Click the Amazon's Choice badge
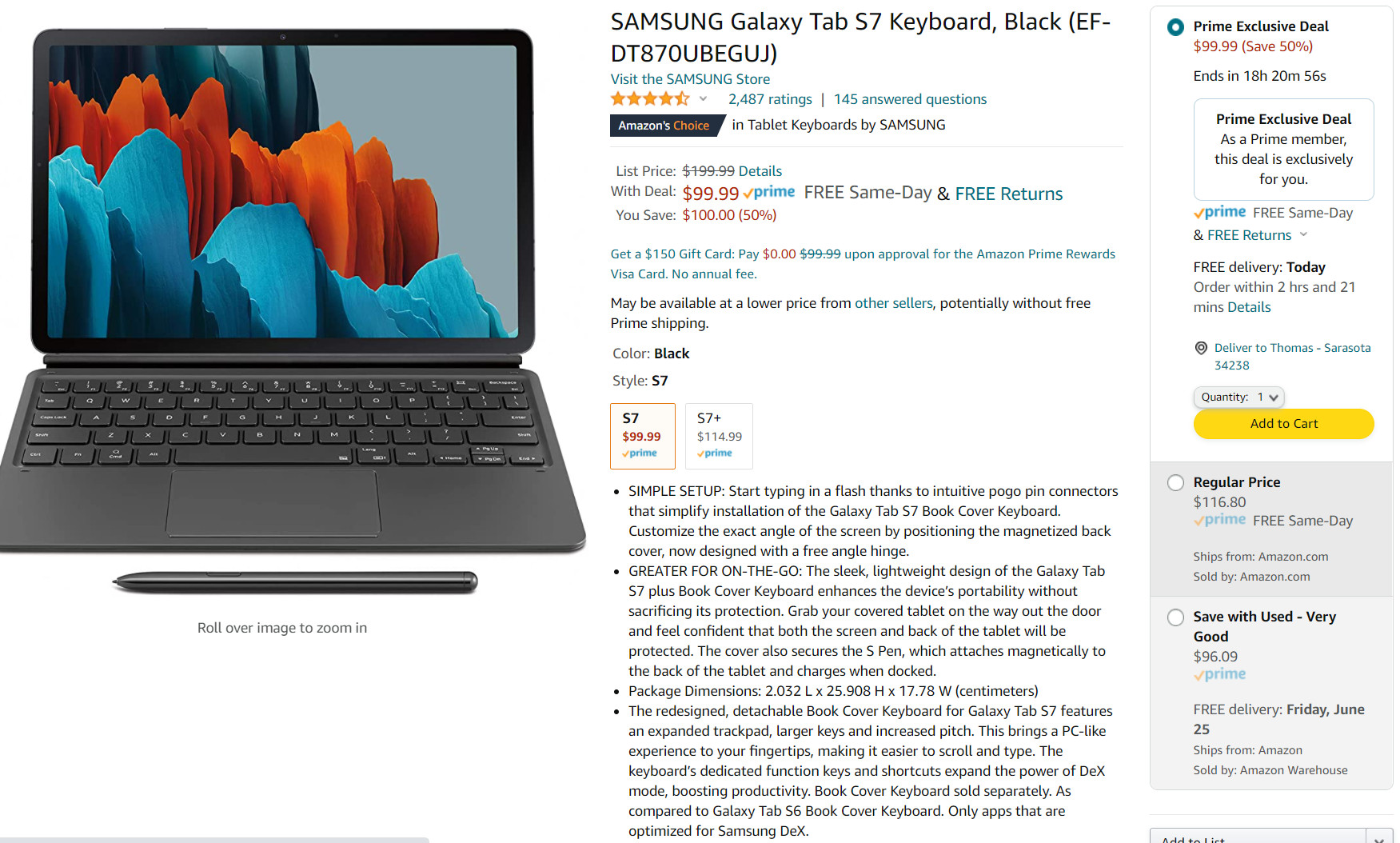 pyautogui.click(x=667, y=126)
